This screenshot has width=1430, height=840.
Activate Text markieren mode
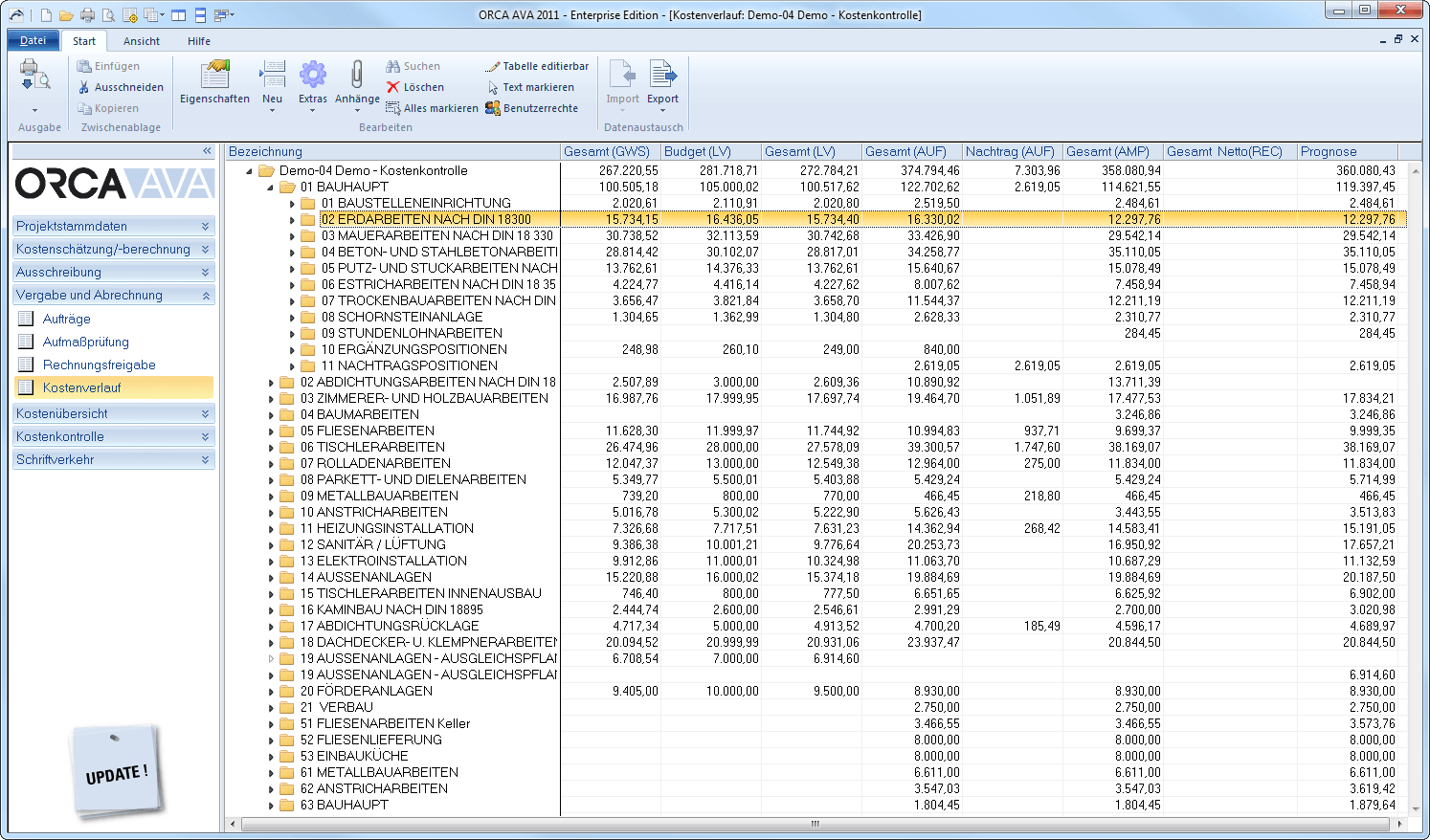pyautogui.click(x=531, y=87)
